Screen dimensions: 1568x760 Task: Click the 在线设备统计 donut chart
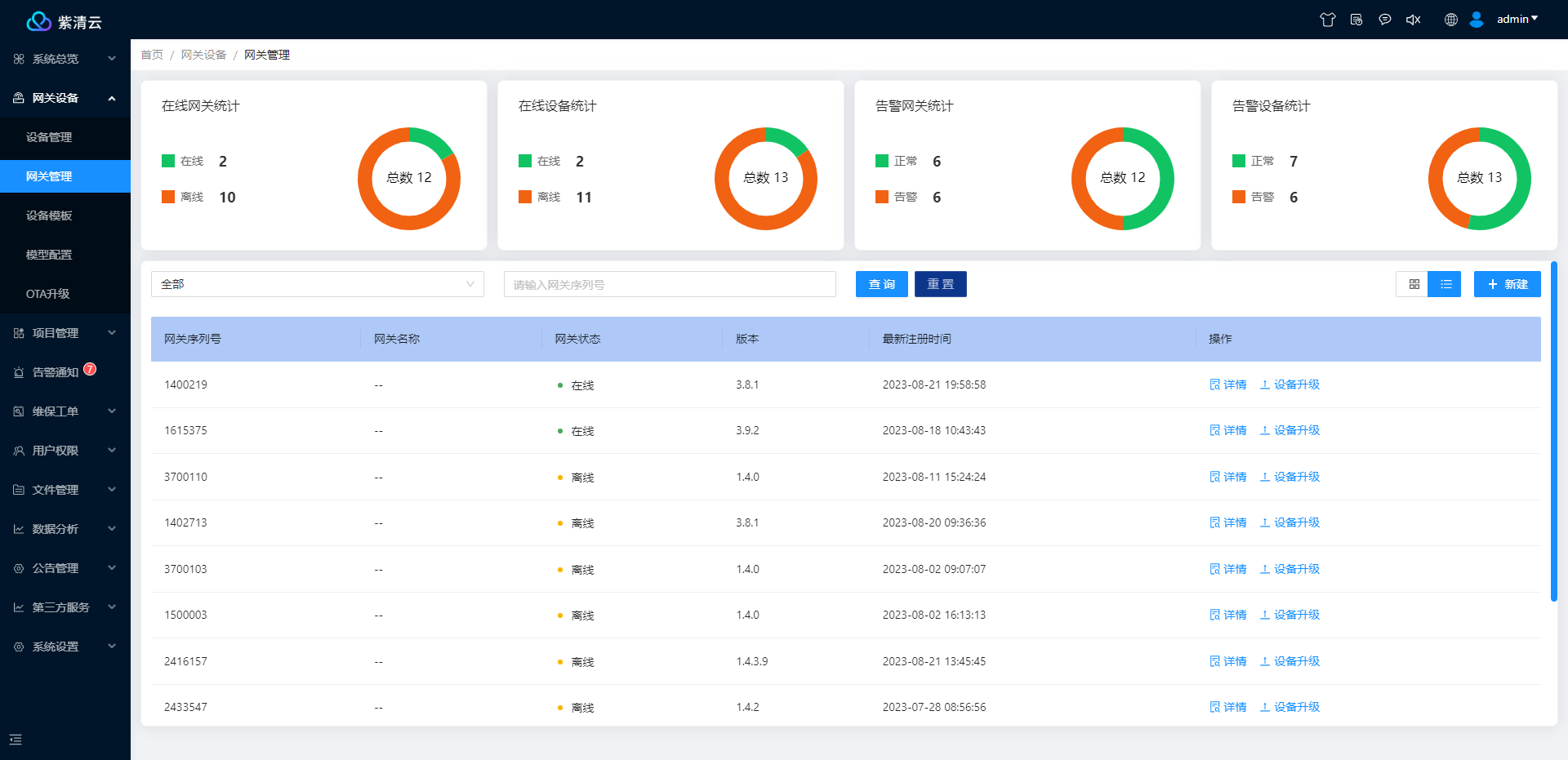pos(766,178)
